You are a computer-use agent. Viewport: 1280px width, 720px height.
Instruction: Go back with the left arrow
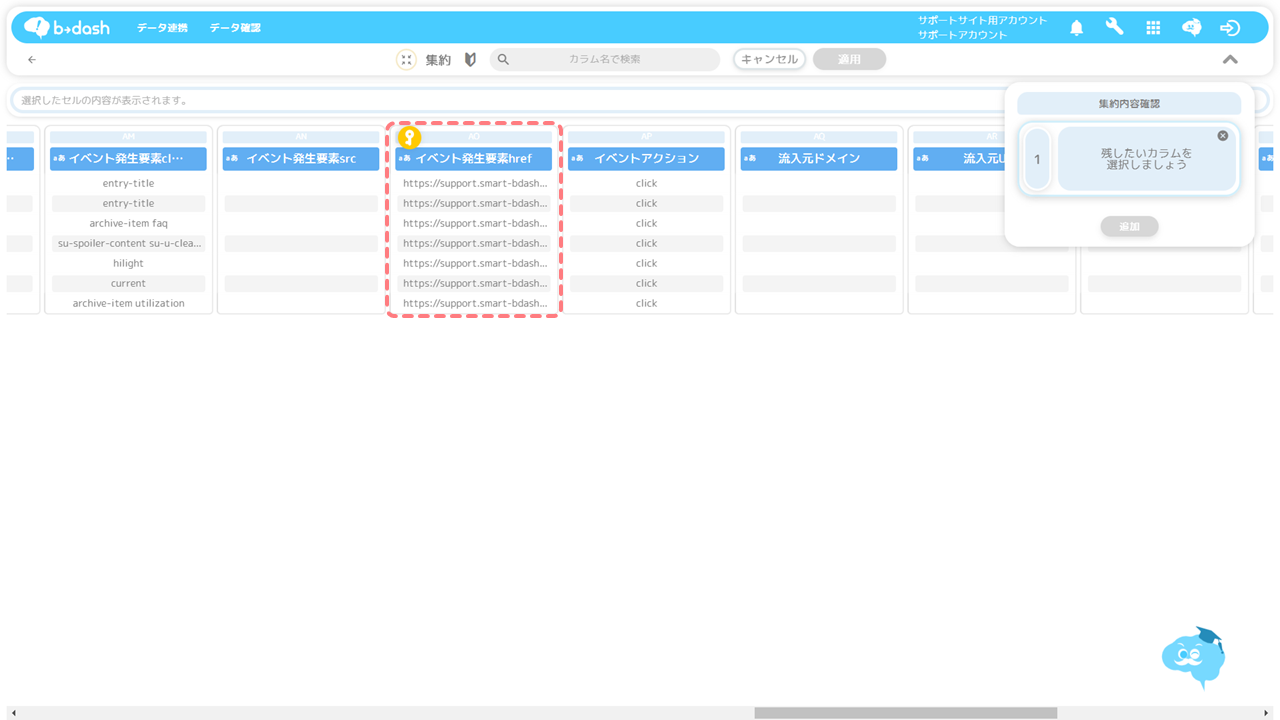pos(32,60)
